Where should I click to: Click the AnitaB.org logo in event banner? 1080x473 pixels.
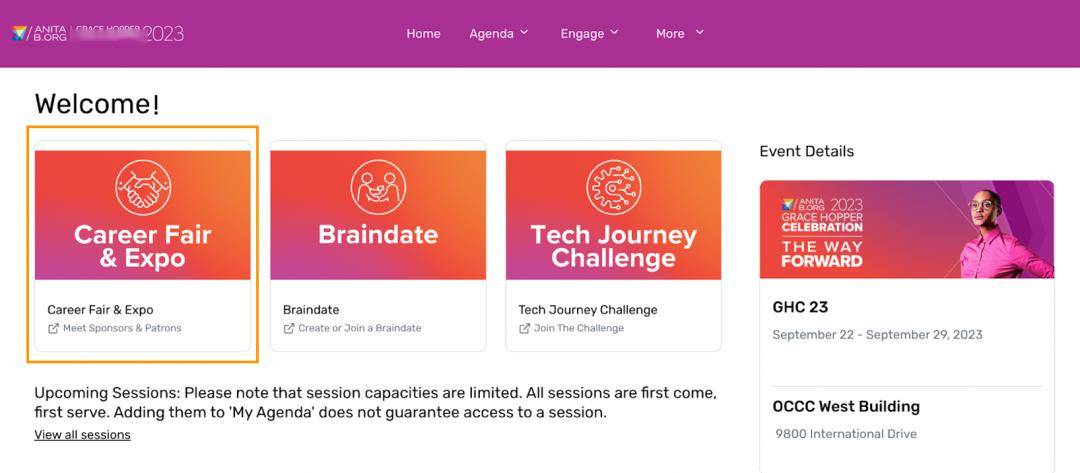point(804,205)
